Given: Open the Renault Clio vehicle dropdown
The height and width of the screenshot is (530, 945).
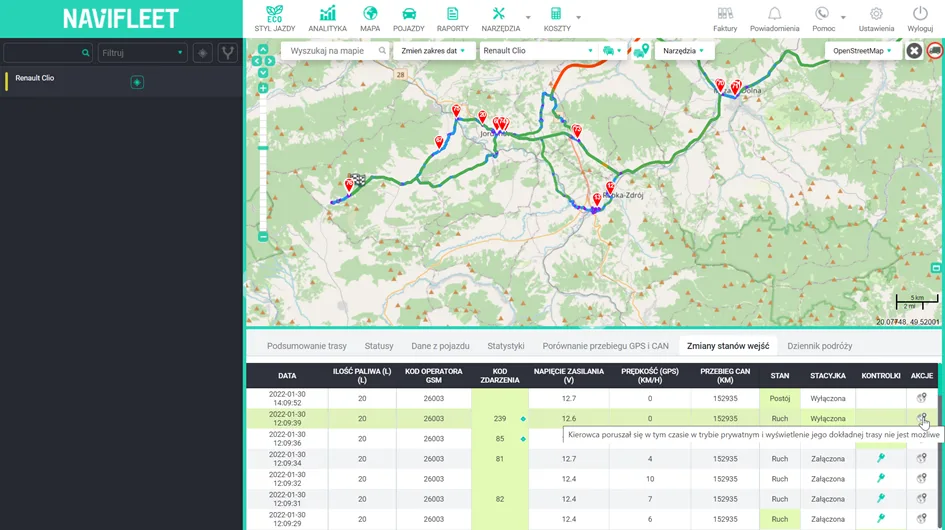Looking at the screenshot, I should tap(538, 51).
